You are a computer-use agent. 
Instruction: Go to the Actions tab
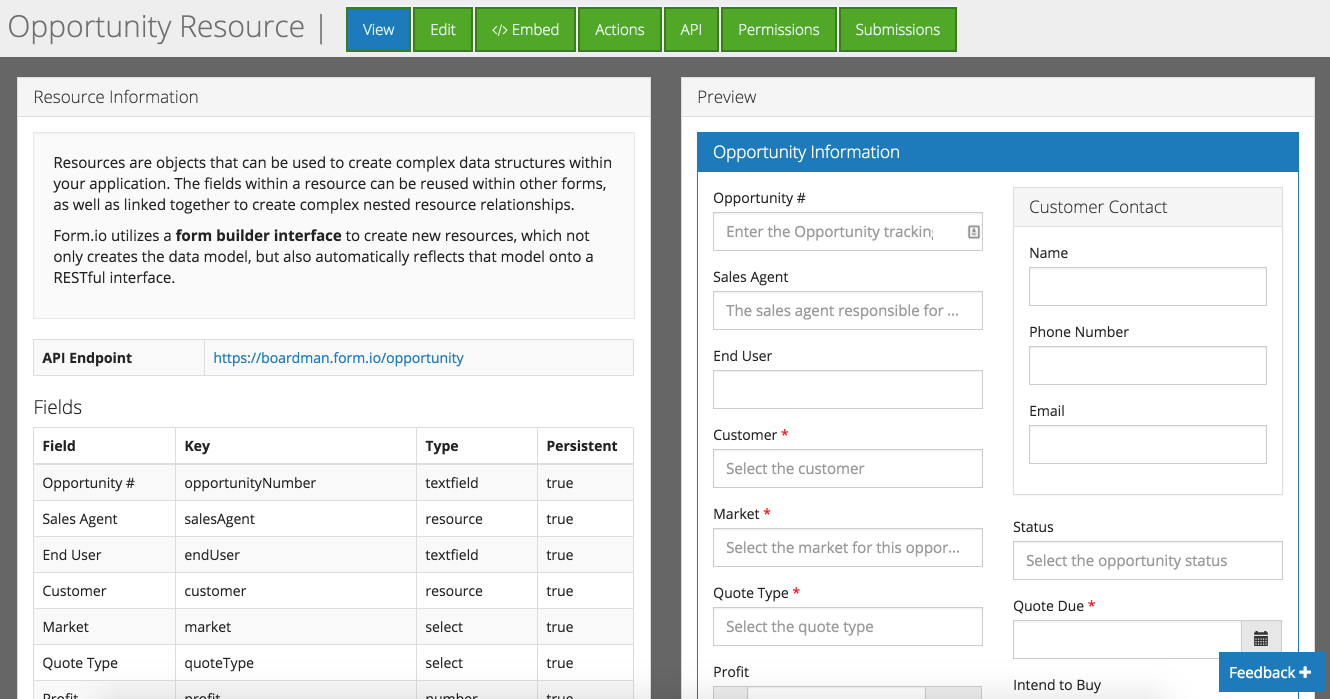[x=619, y=30]
